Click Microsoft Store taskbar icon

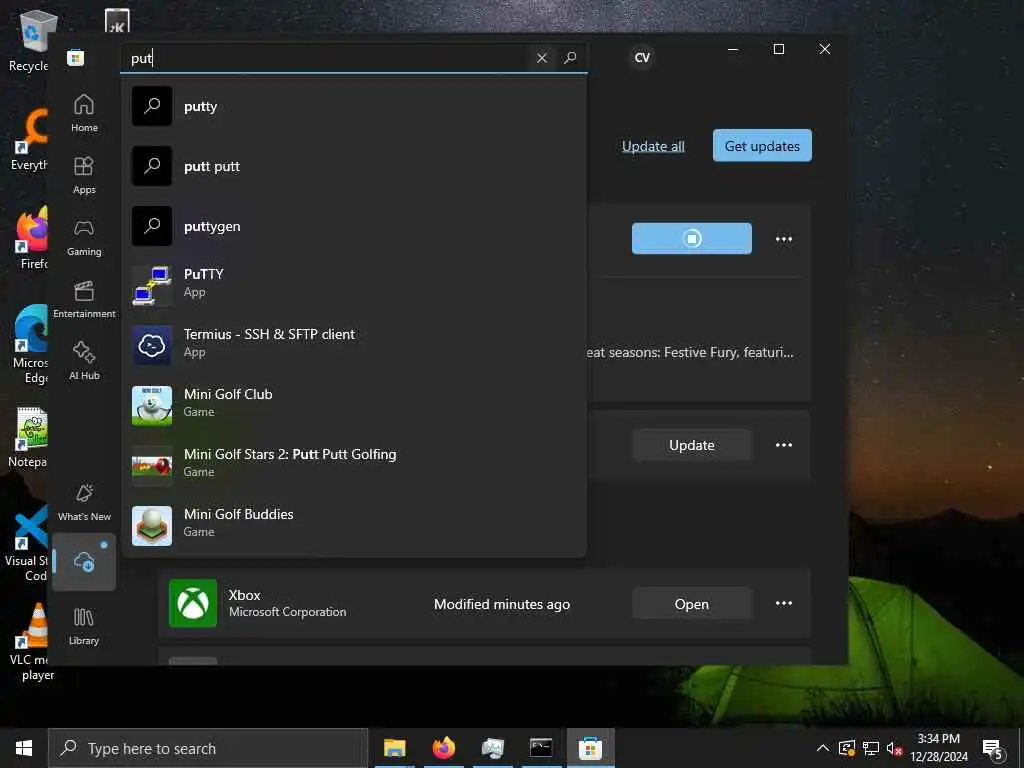pyautogui.click(x=590, y=748)
